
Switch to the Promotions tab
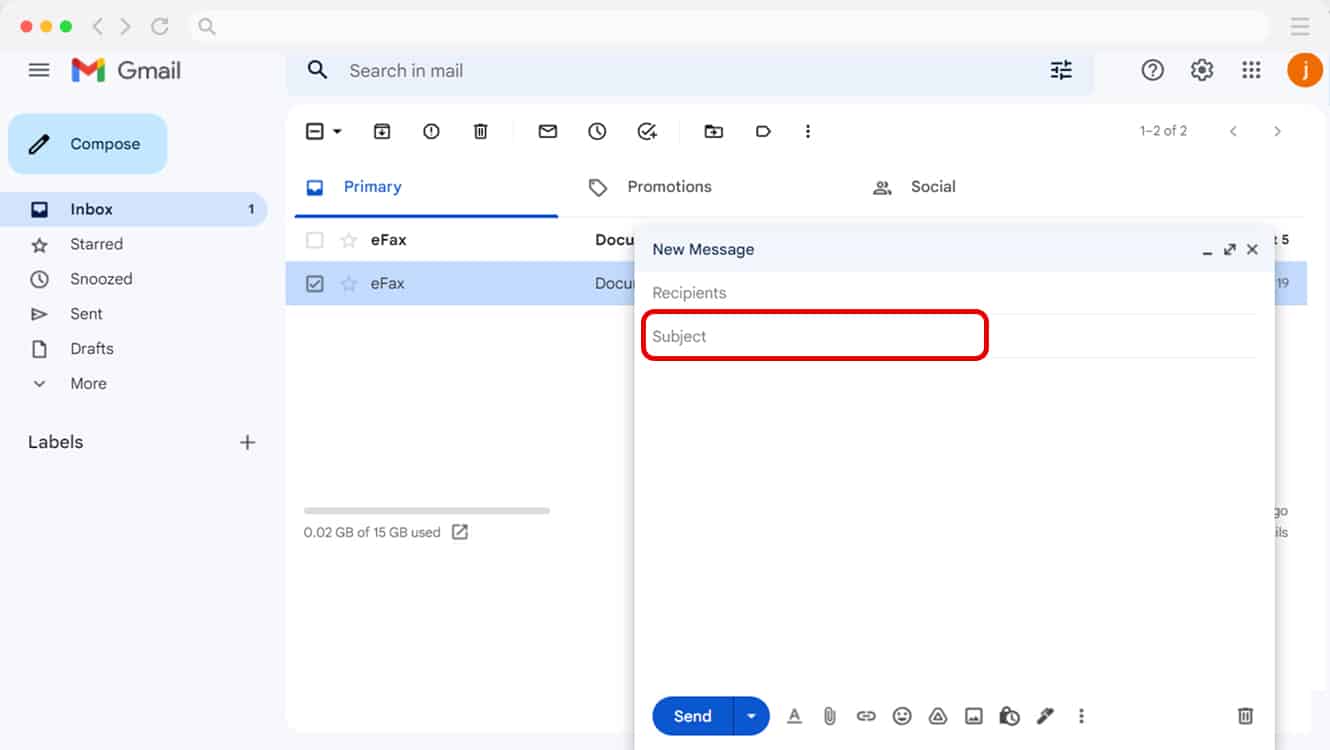[x=669, y=186]
